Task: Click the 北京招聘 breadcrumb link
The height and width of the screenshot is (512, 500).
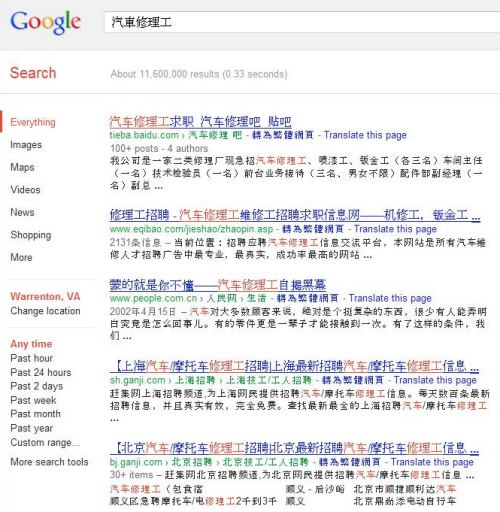Action: pos(192,462)
